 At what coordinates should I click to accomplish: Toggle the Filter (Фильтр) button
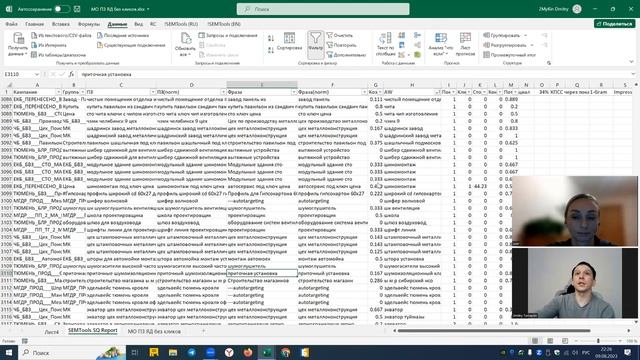click(x=316, y=44)
